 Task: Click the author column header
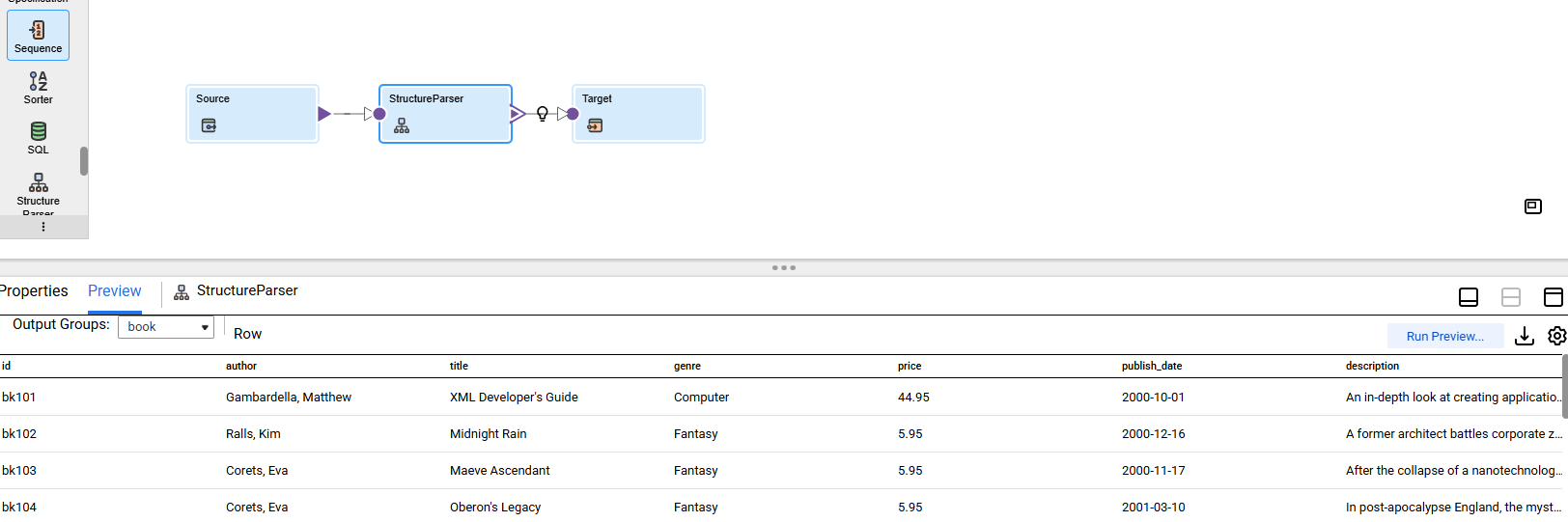[241, 366]
